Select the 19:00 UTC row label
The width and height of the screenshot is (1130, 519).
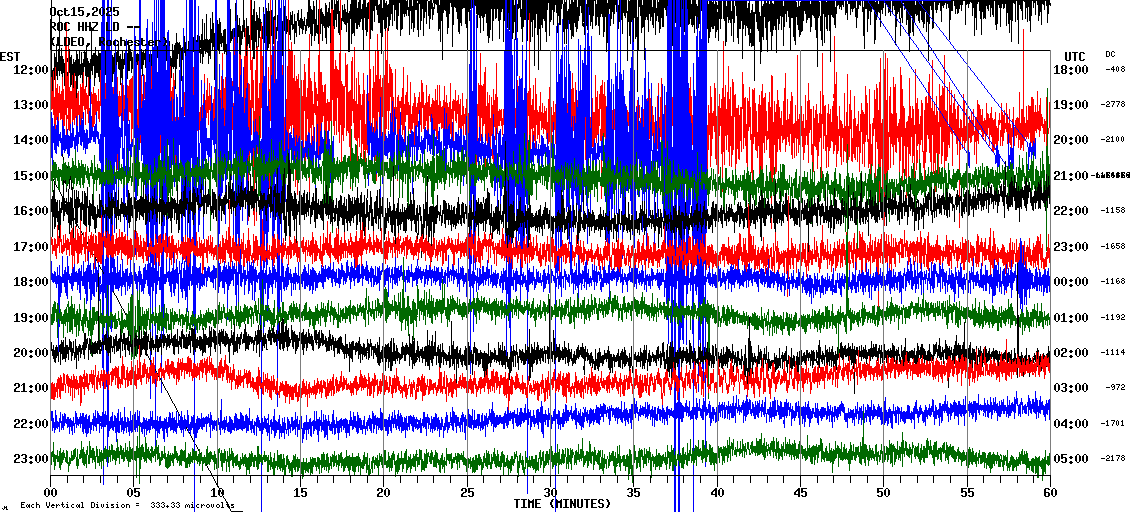click(1071, 105)
